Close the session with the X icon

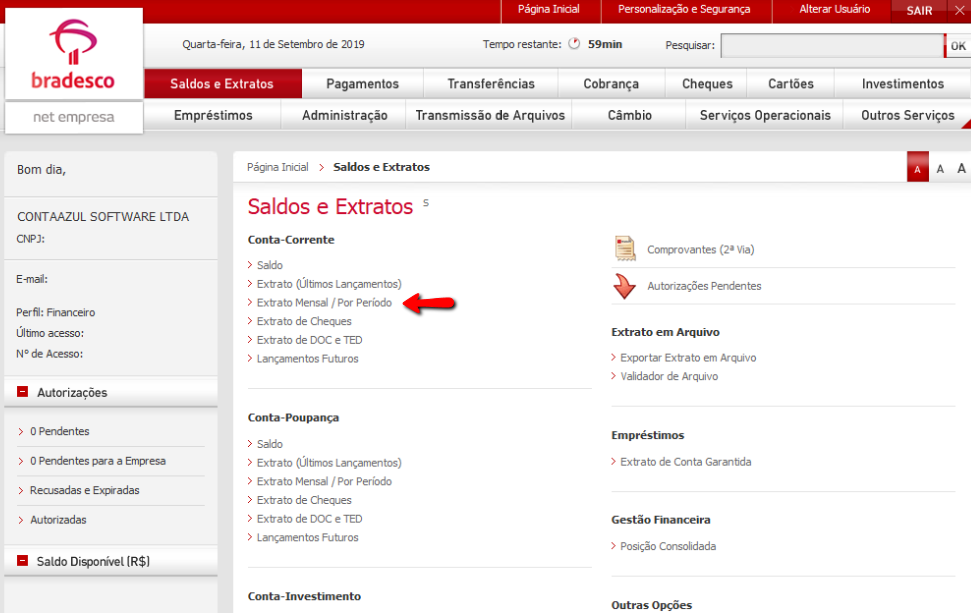(x=960, y=10)
